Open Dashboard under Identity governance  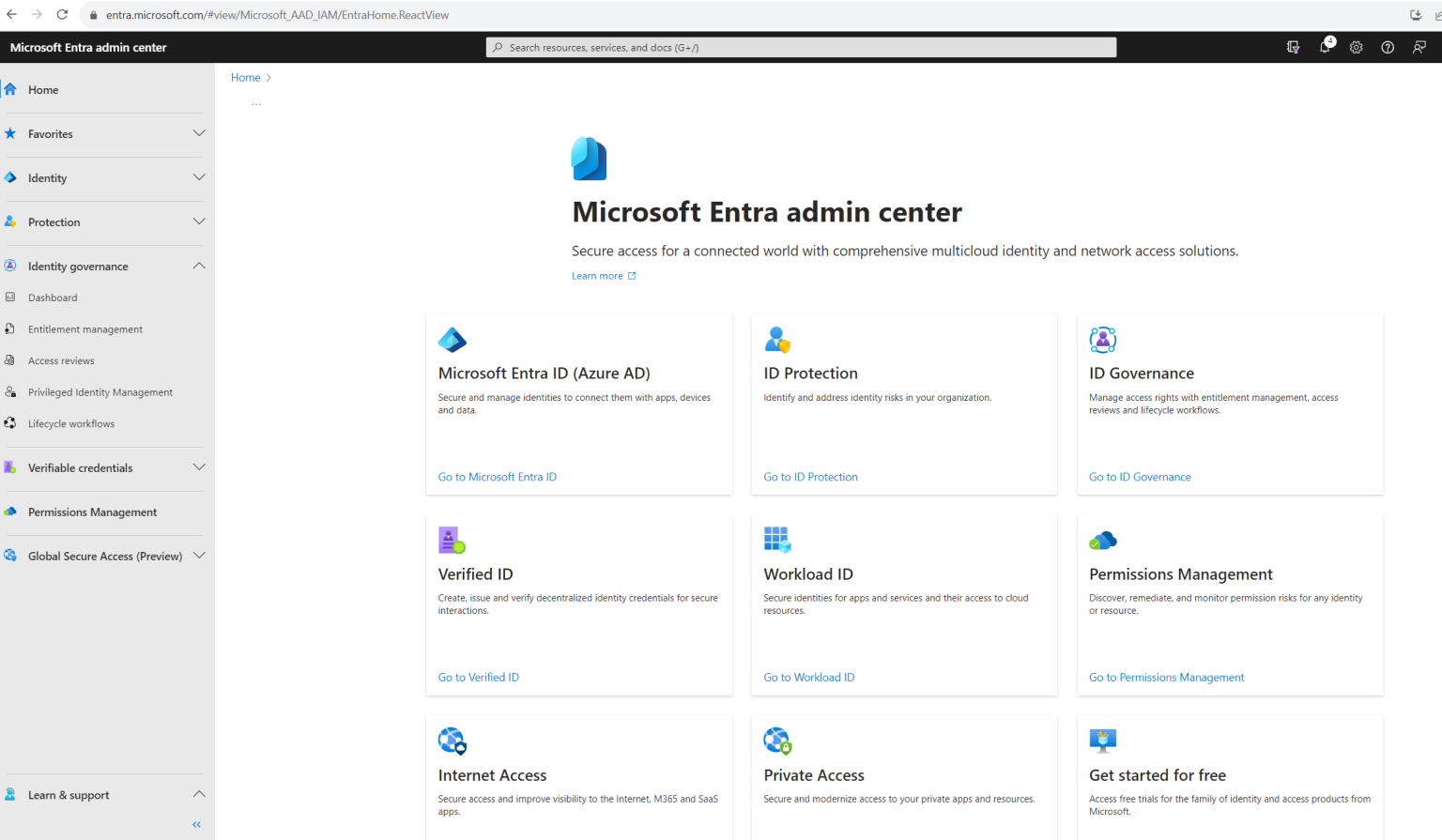(53, 298)
